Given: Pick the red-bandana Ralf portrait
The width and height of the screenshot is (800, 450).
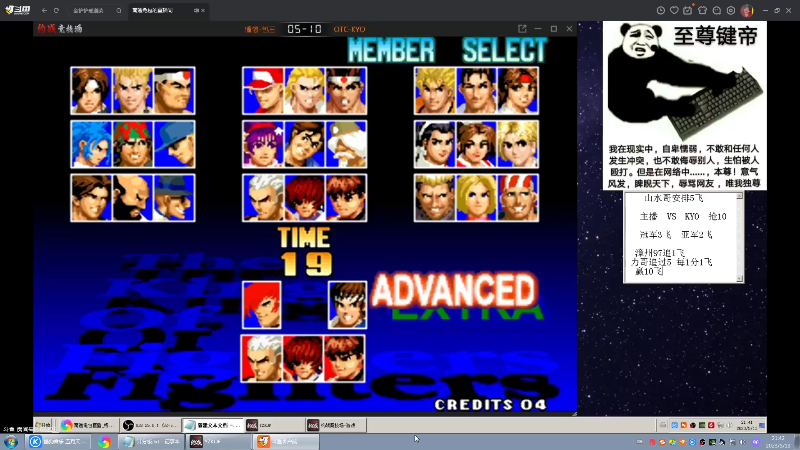Looking at the screenshot, I should [x=133, y=144].
